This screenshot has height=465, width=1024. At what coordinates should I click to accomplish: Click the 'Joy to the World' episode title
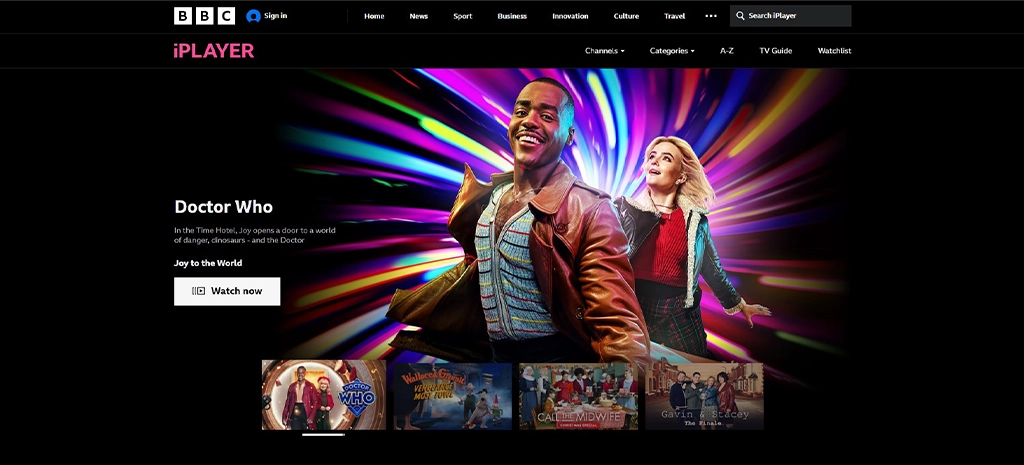click(208, 263)
